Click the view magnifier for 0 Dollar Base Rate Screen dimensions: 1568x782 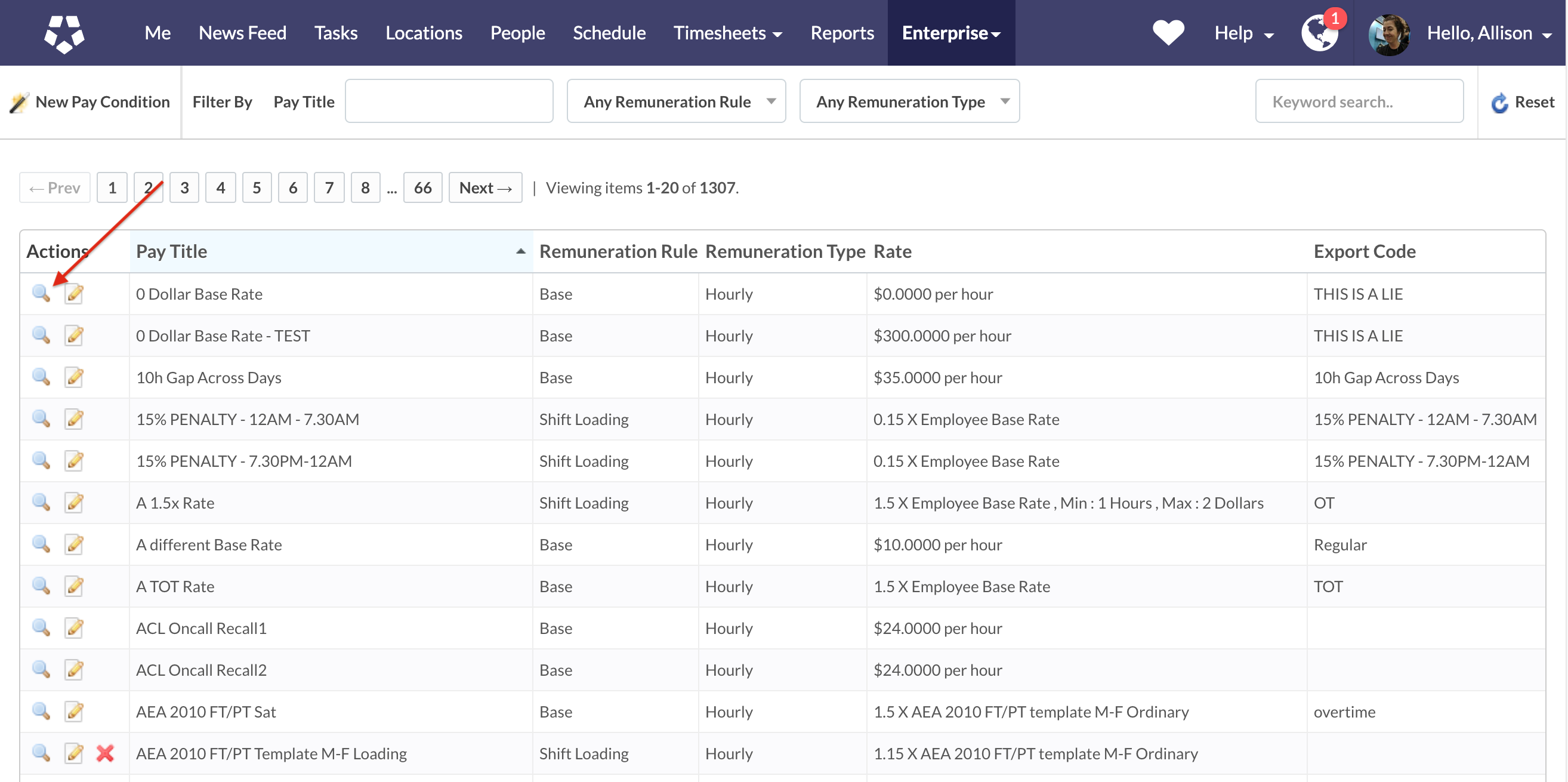pyautogui.click(x=41, y=294)
